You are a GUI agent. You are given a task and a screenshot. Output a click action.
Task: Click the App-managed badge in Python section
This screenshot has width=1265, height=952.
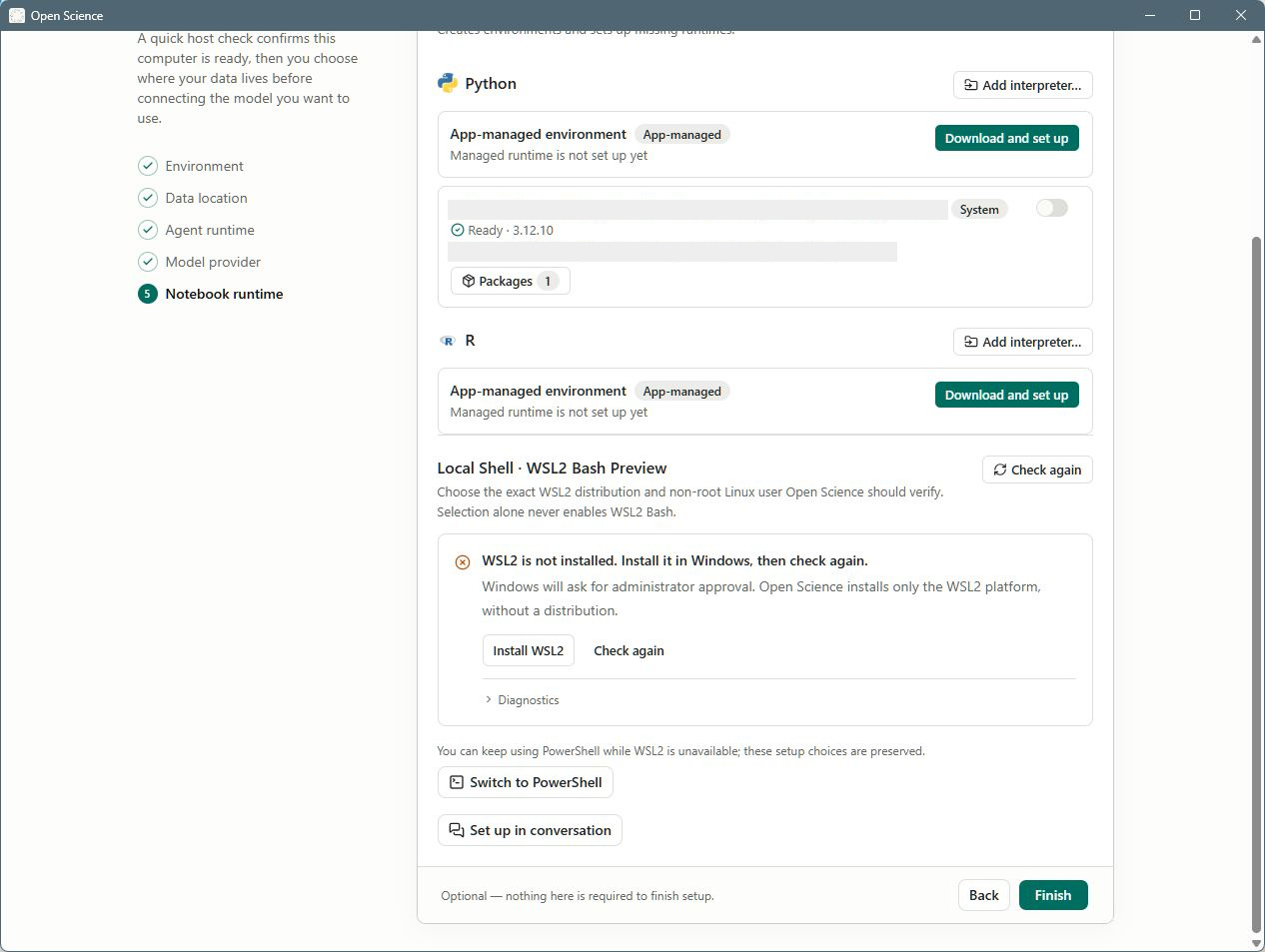(681, 135)
